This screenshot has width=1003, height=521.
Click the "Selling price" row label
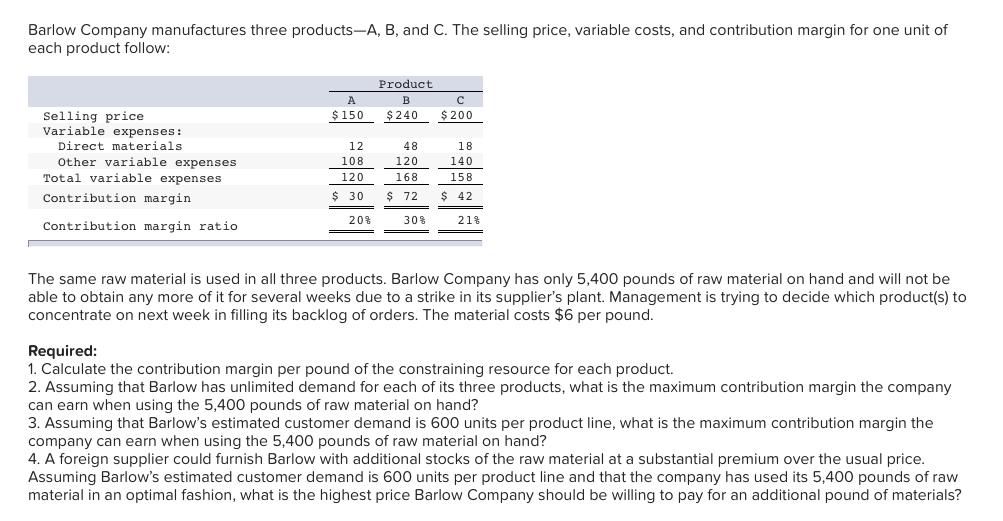(93, 116)
